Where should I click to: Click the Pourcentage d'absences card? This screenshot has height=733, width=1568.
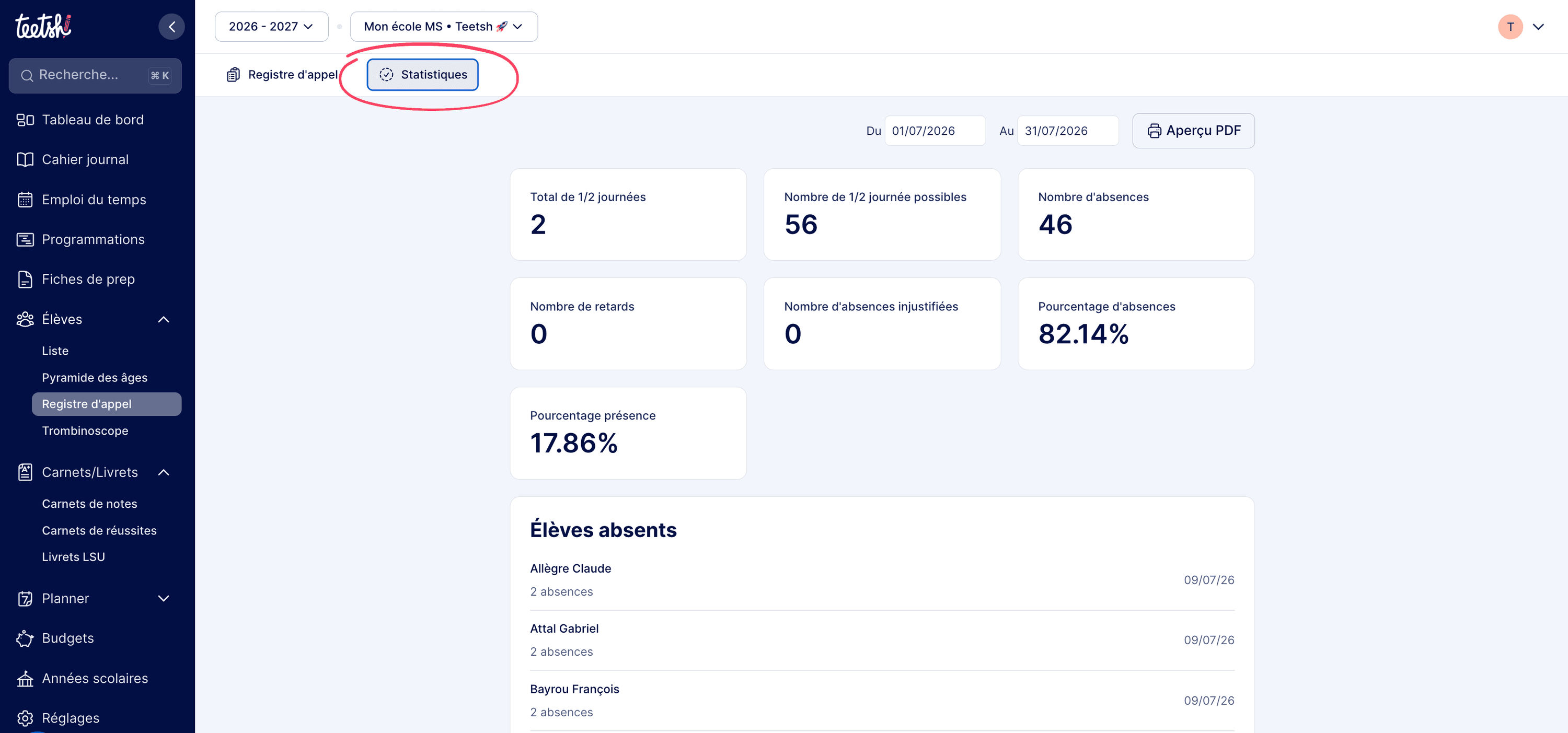[1136, 323]
